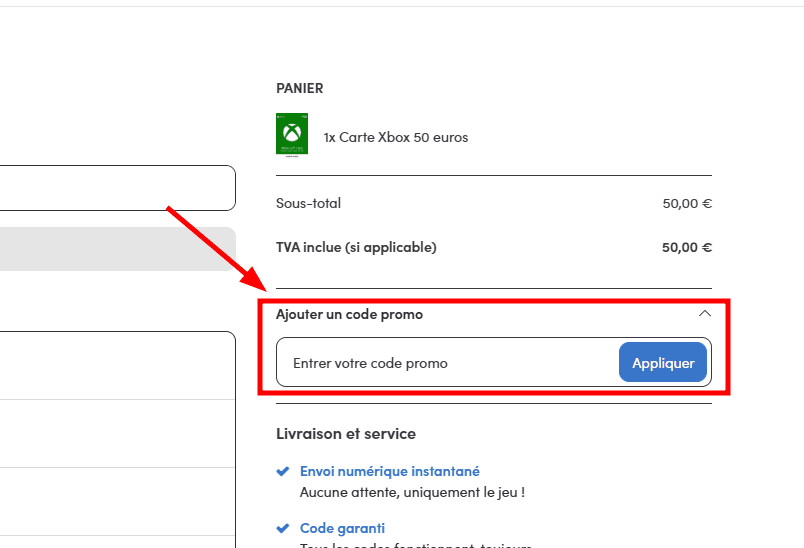Click the checkmark beside Code garanti
This screenshot has width=804, height=548.
(283, 528)
